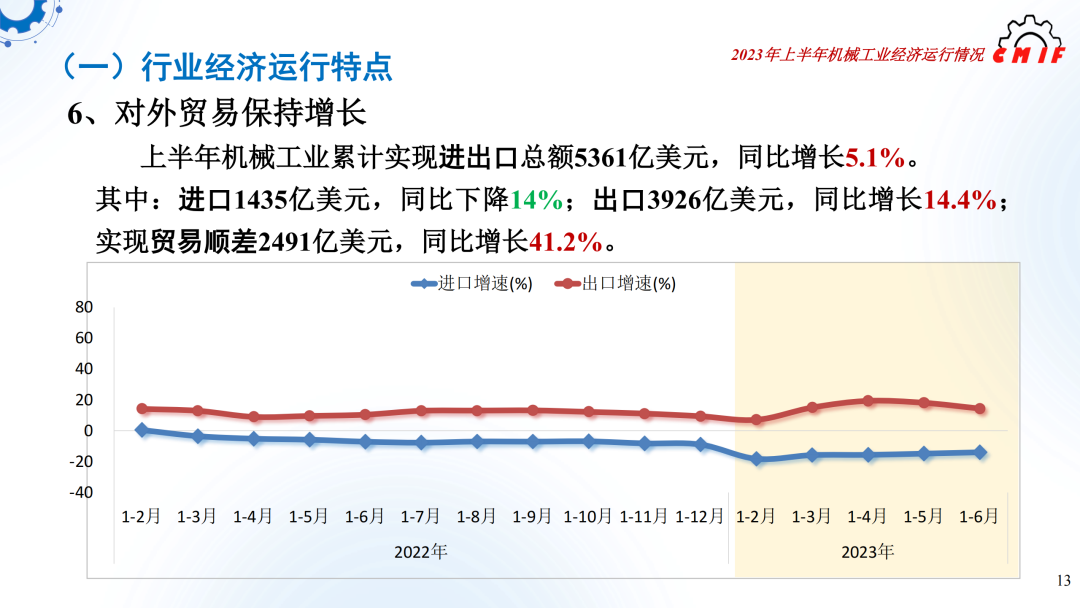Click the lowest blue data point at 2023年1-2月
The image size is (1080, 608).
758,458
